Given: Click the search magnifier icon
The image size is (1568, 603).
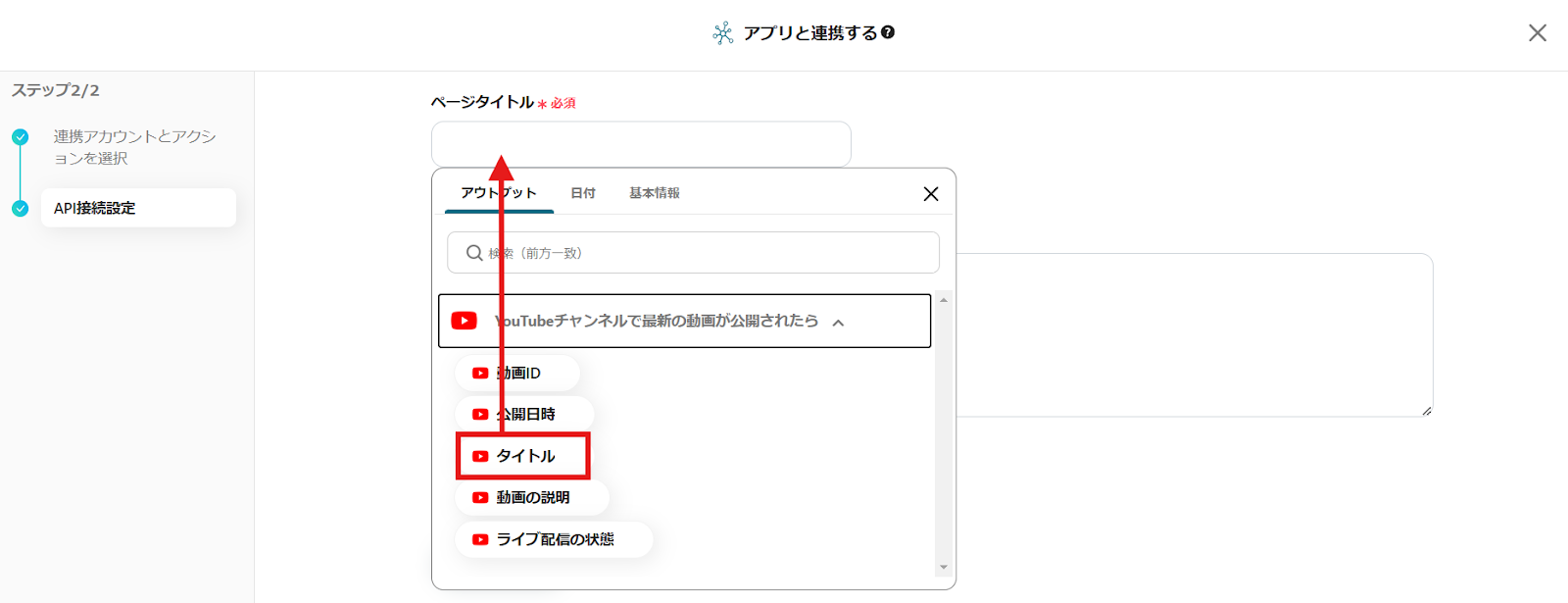Looking at the screenshot, I should pyautogui.click(x=474, y=253).
